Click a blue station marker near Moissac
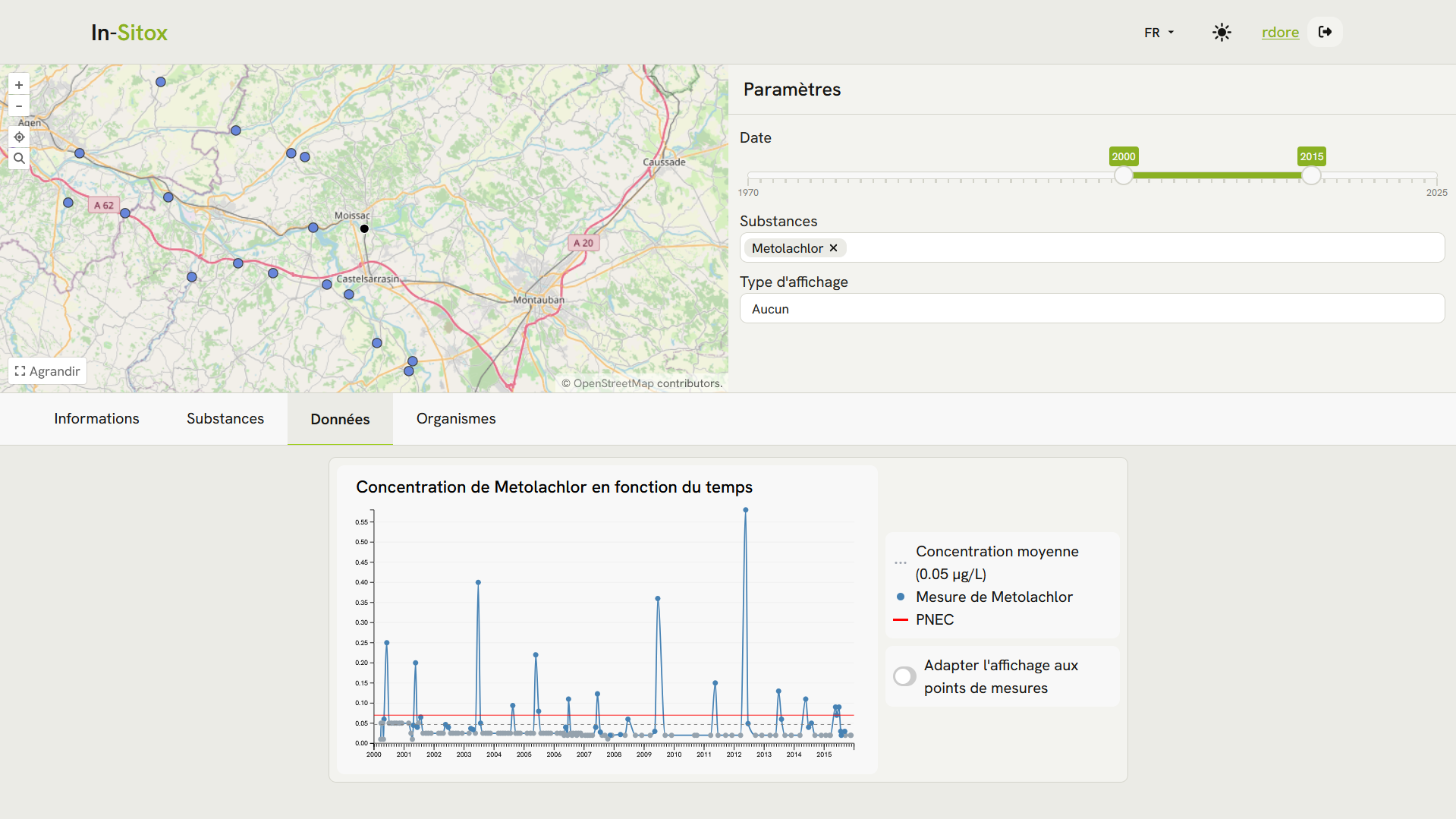 tap(313, 228)
